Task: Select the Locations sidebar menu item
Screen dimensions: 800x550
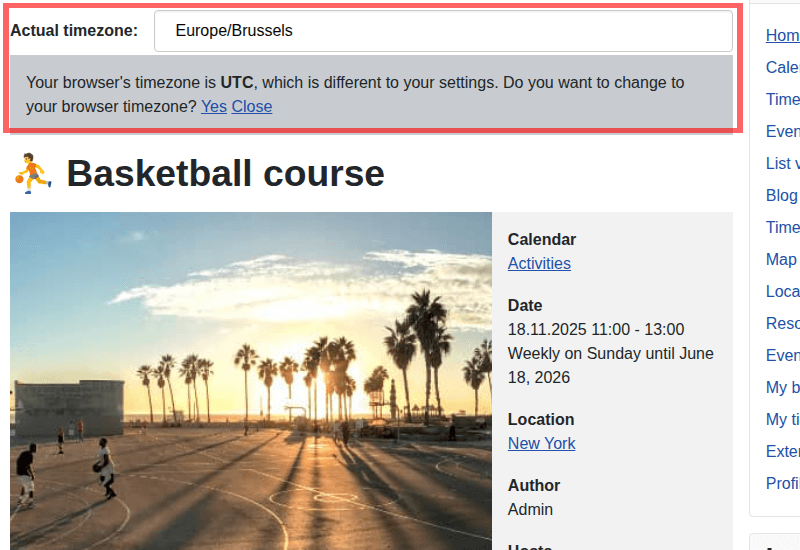Action: pos(783,291)
